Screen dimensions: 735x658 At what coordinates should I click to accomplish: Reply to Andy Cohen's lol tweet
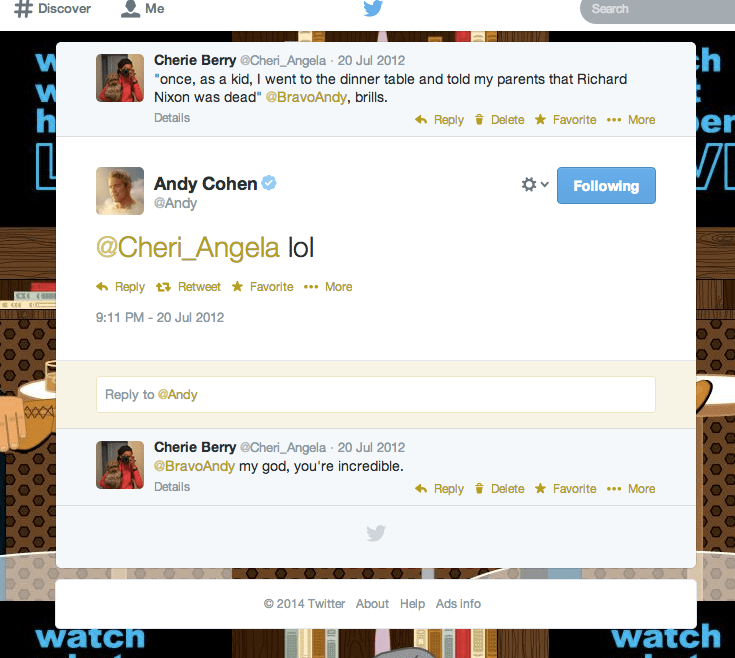120,287
